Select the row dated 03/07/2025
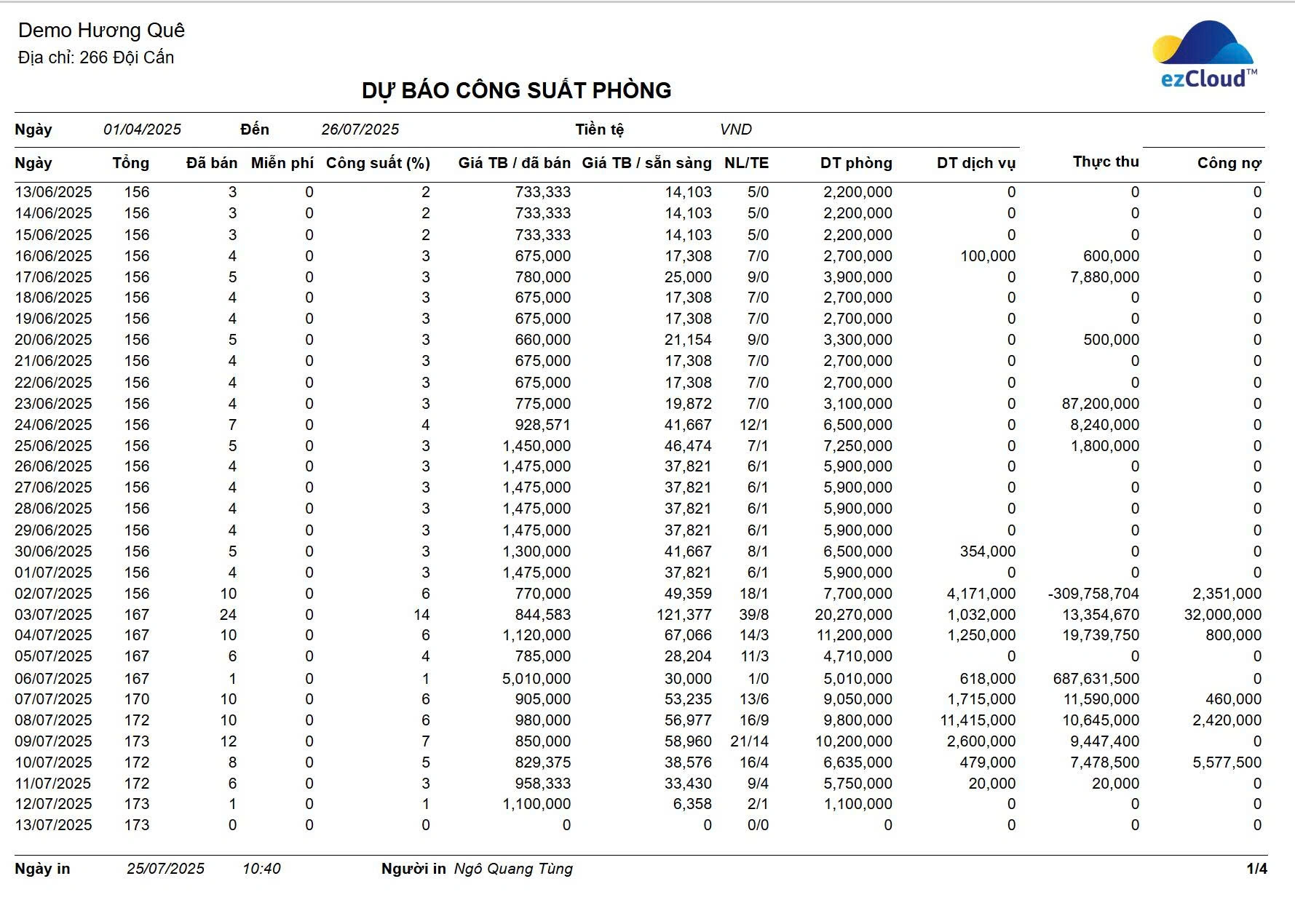The height and width of the screenshot is (924, 1295). (638, 615)
